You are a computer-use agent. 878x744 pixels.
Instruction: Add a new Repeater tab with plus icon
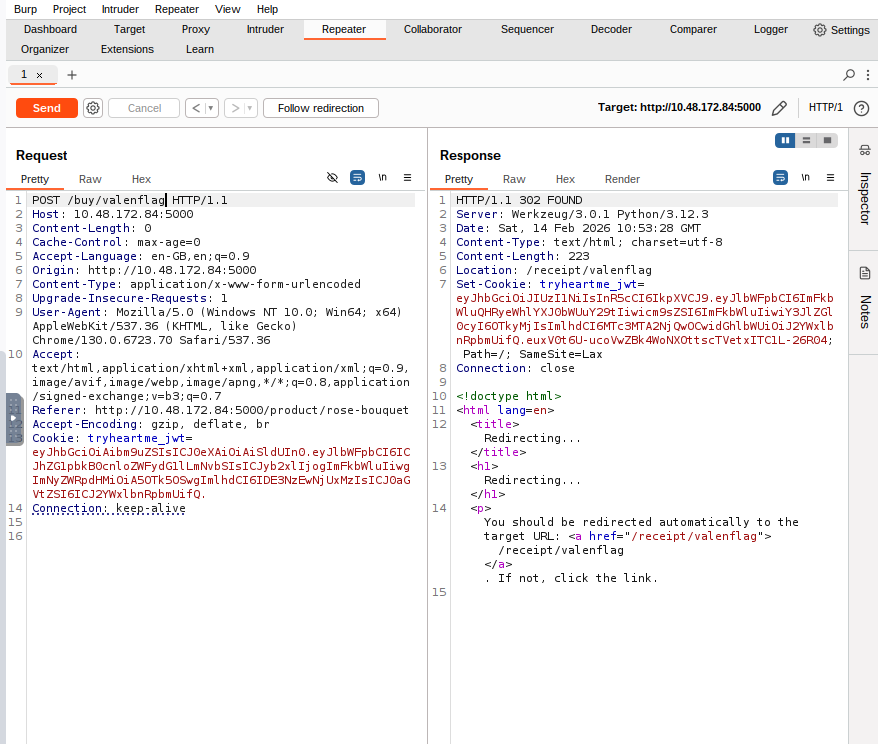[x=72, y=75]
